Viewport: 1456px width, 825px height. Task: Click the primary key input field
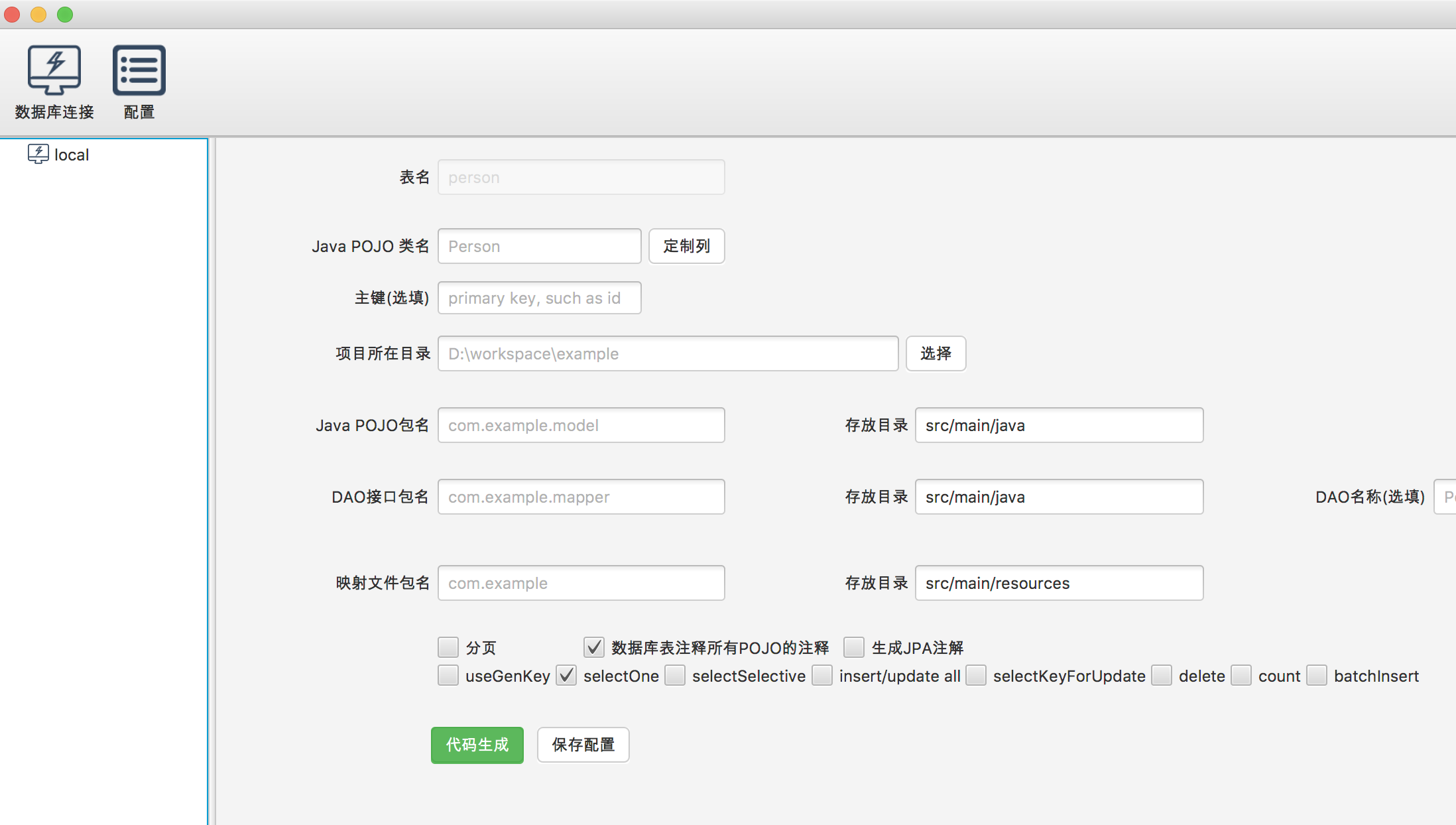click(x=539, y=298)
